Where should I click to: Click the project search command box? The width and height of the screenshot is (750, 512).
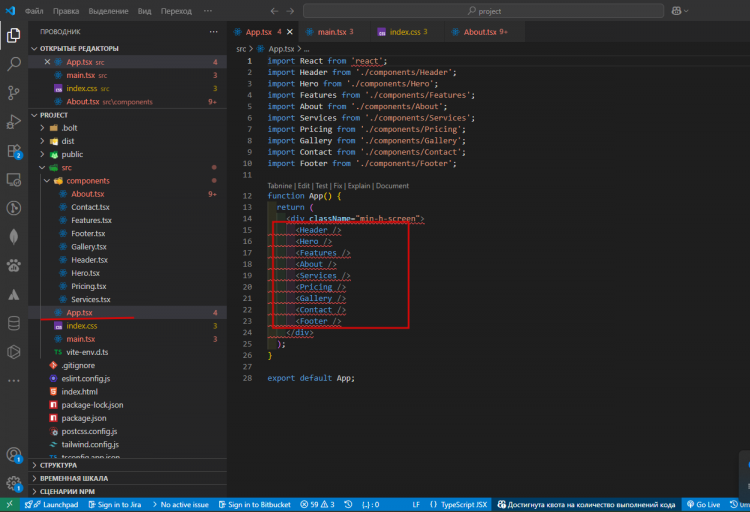click(483, 11)
